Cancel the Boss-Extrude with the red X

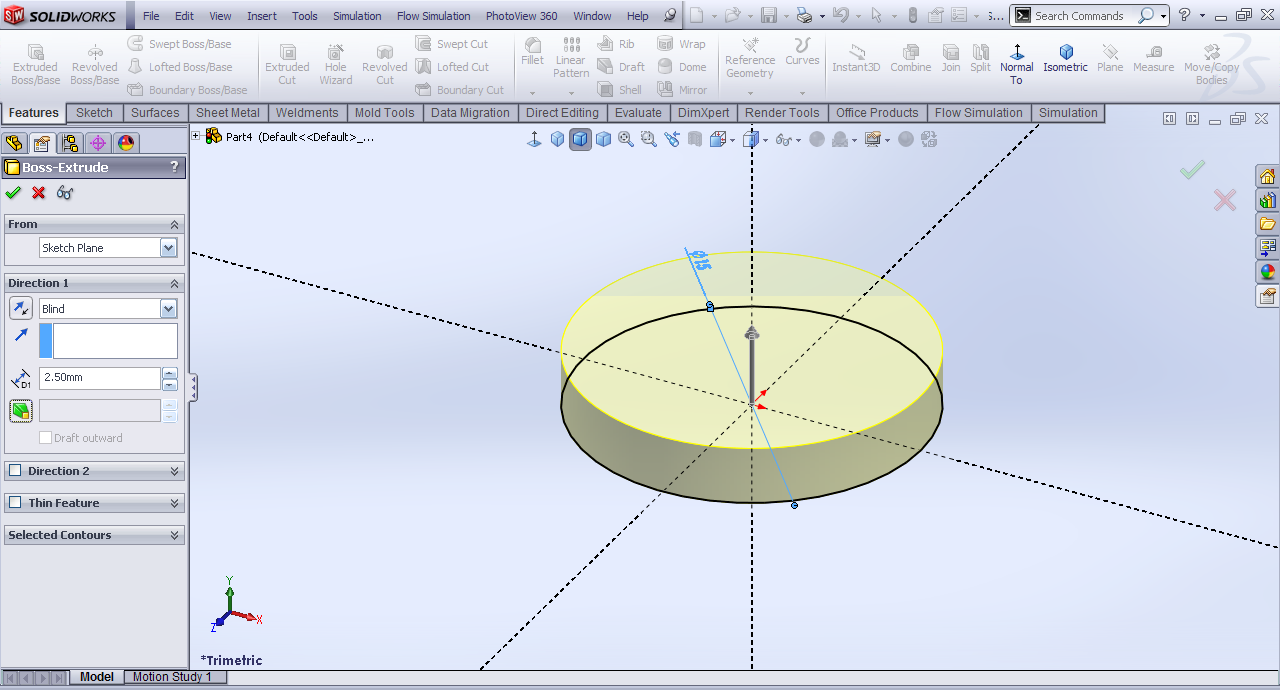click(39, 193)
